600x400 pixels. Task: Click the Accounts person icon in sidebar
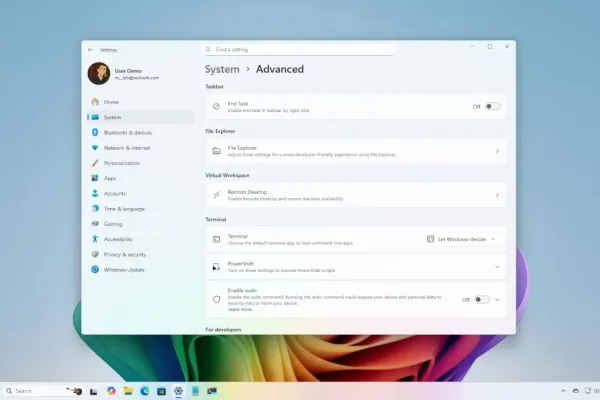coord(95,194)
